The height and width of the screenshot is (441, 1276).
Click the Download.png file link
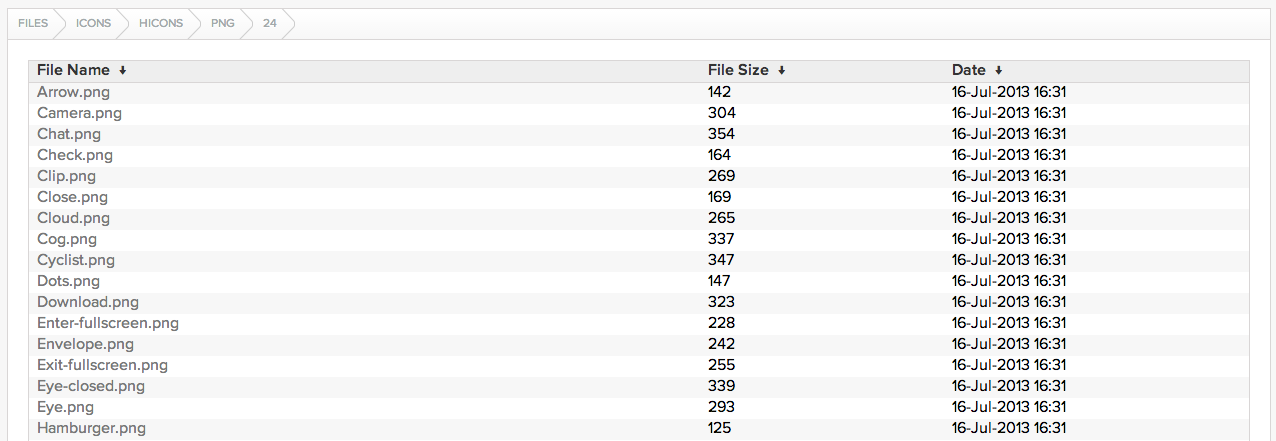88,302
